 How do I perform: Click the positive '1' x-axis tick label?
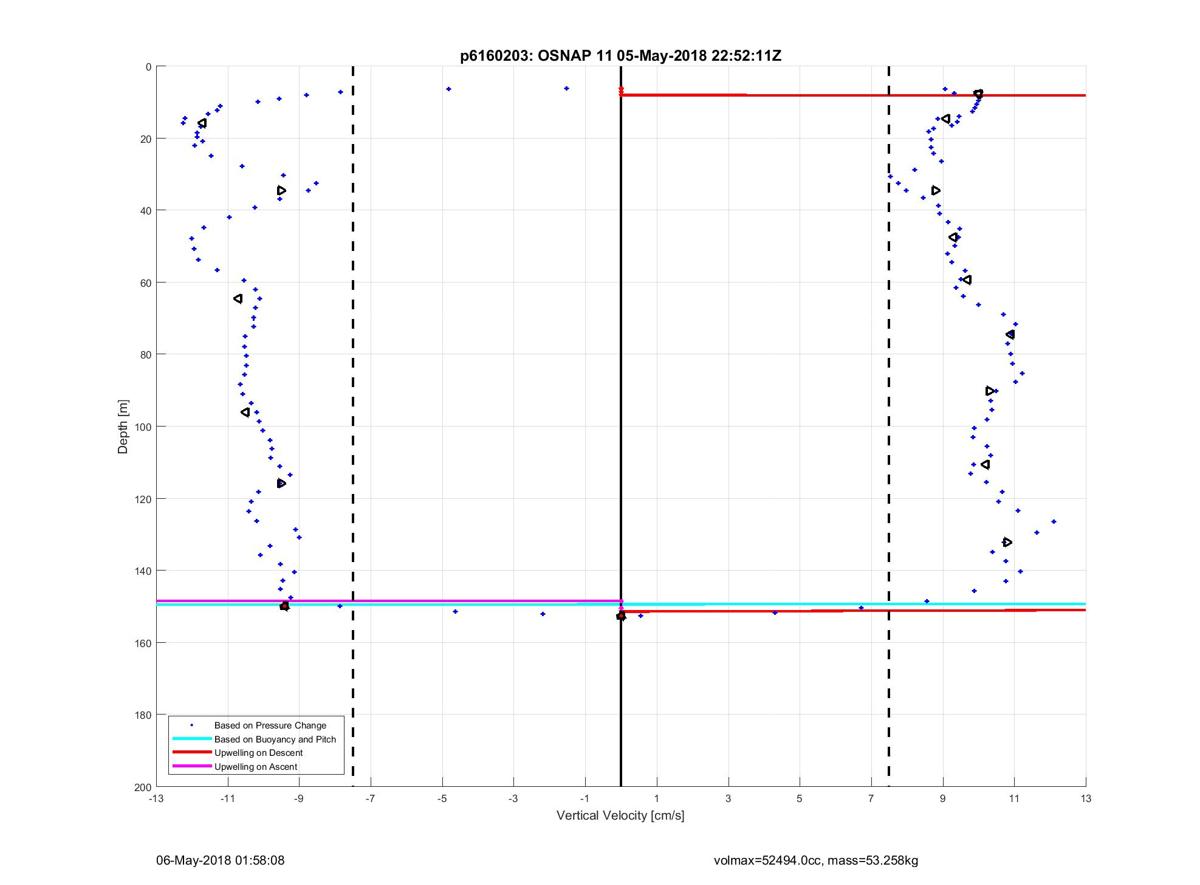[656, 799]
